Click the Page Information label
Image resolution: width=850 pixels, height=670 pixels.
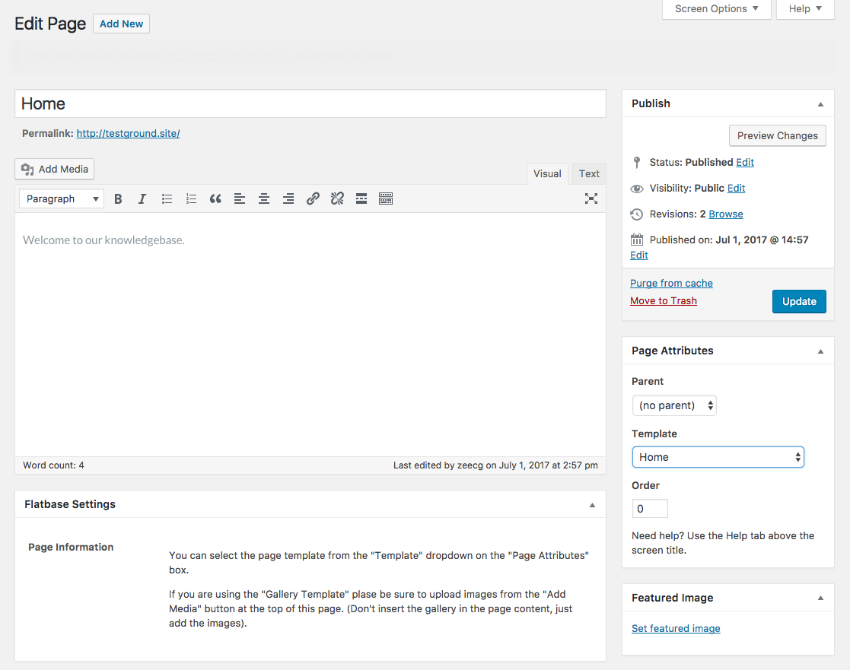point(71,547)
